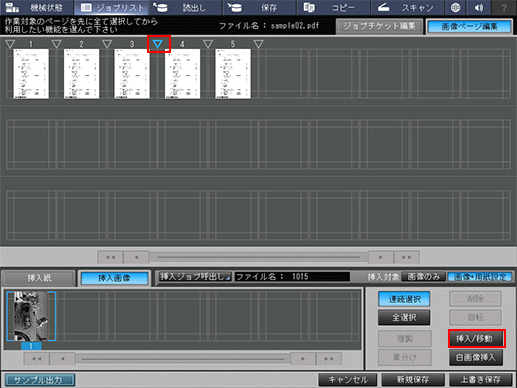
Task: Go to next image in insert image scroller
Action: 303,359
